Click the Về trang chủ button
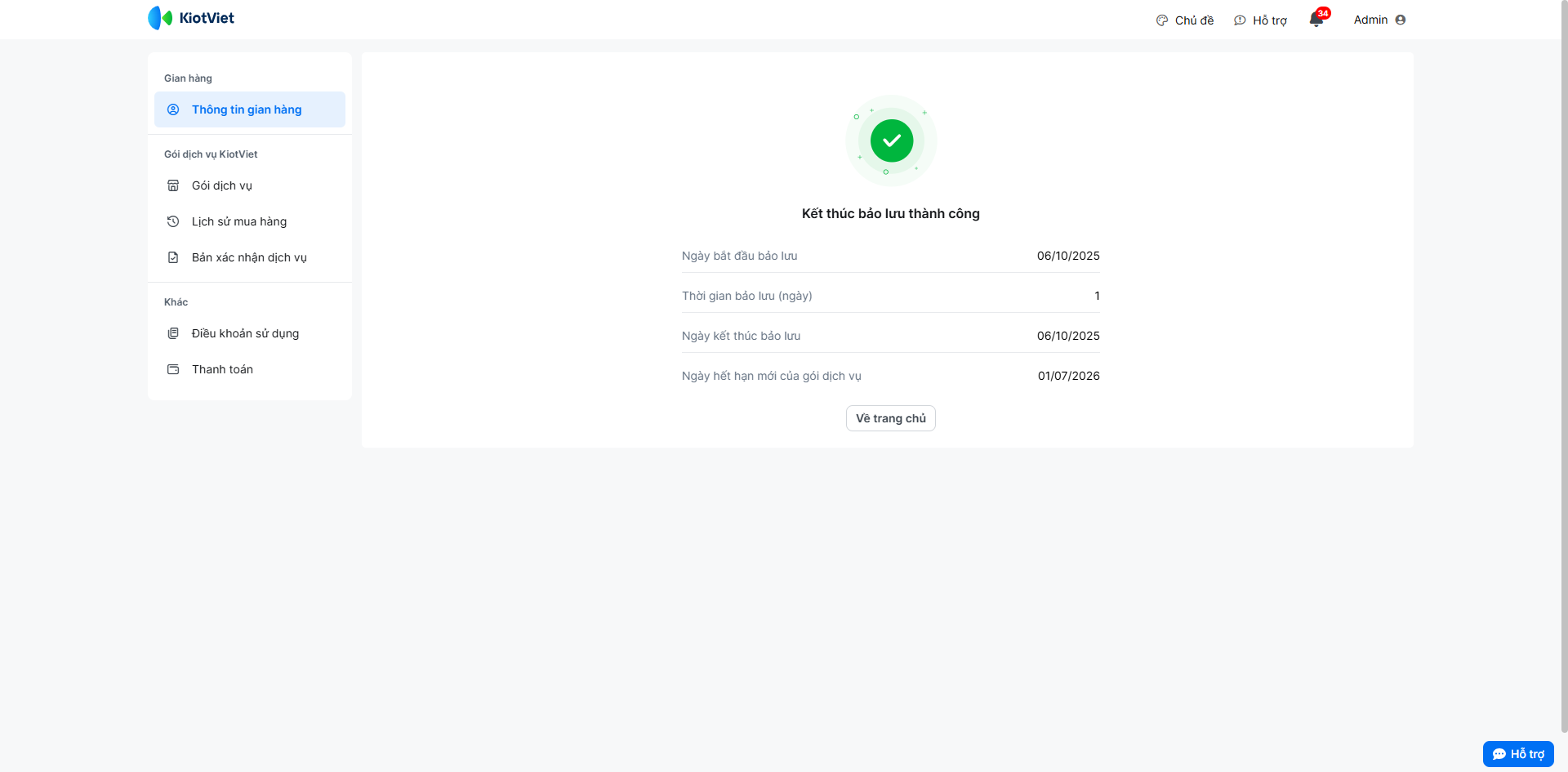 tap(891, 418)
